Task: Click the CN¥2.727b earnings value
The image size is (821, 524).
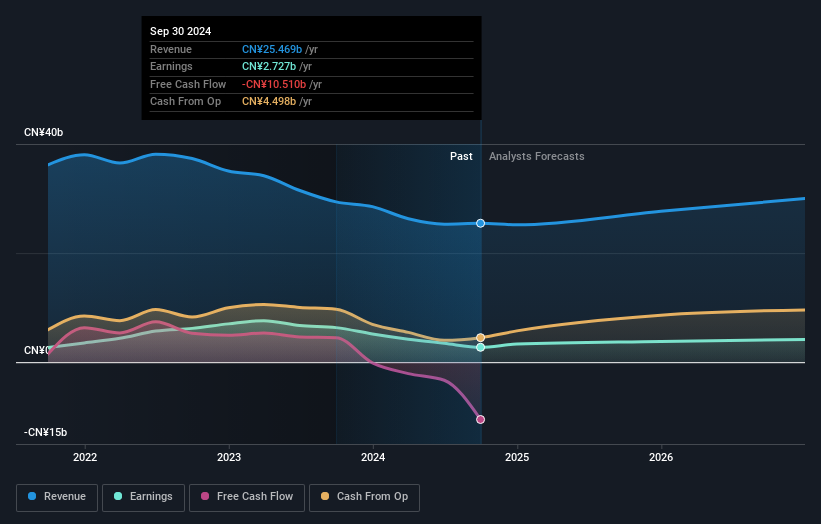Action: 269,66
